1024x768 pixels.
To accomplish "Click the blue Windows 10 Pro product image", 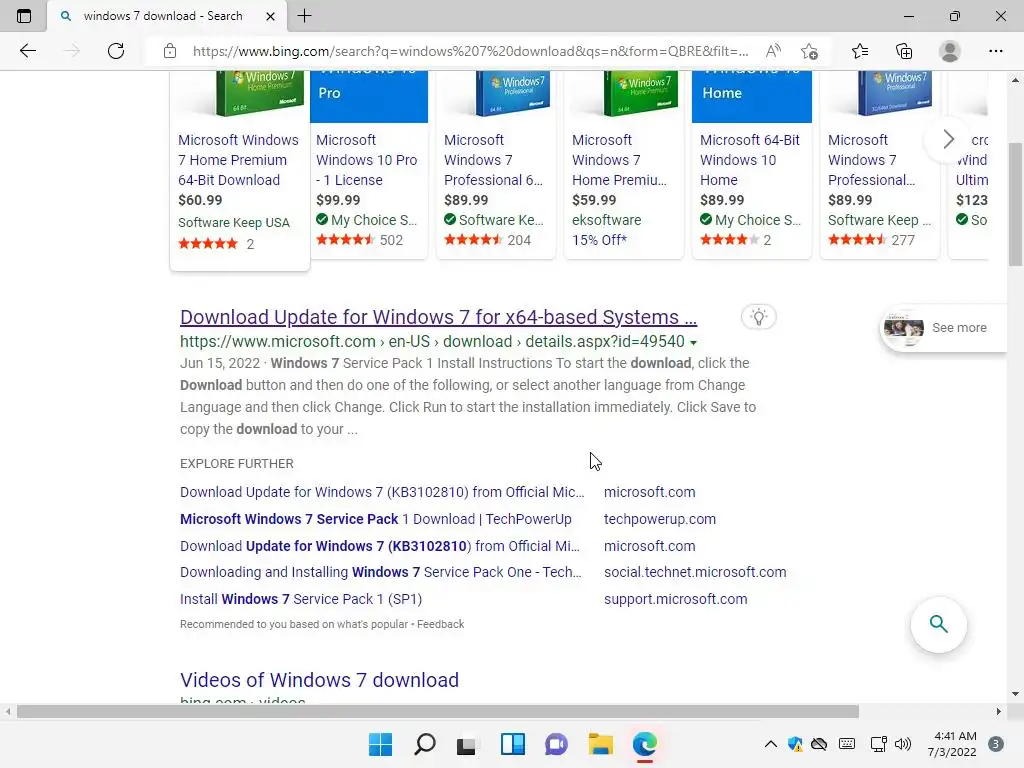I will tap(369, 96).
